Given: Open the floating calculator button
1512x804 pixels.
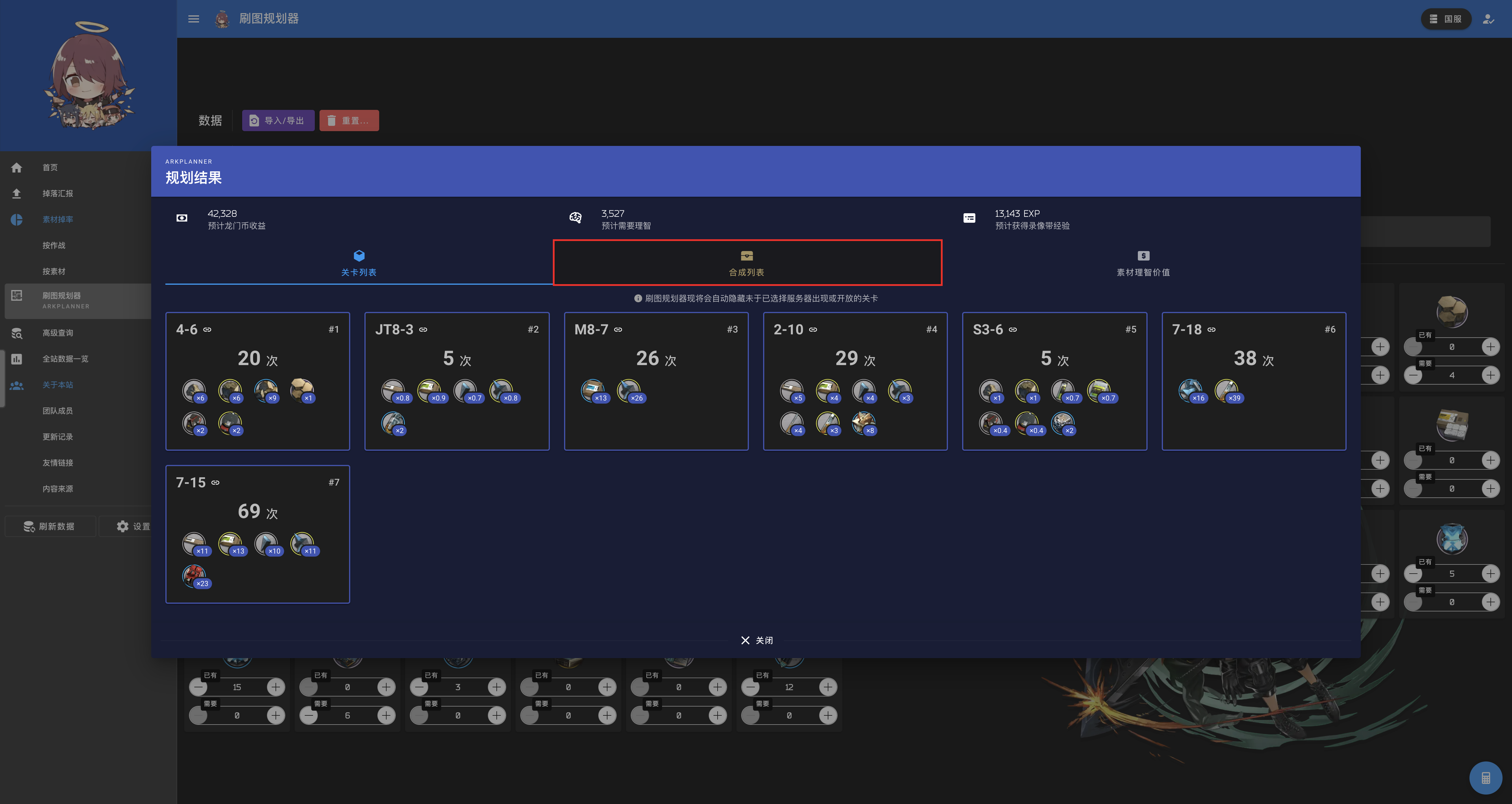Looking at the screenshot, I should pos(1486,778).
